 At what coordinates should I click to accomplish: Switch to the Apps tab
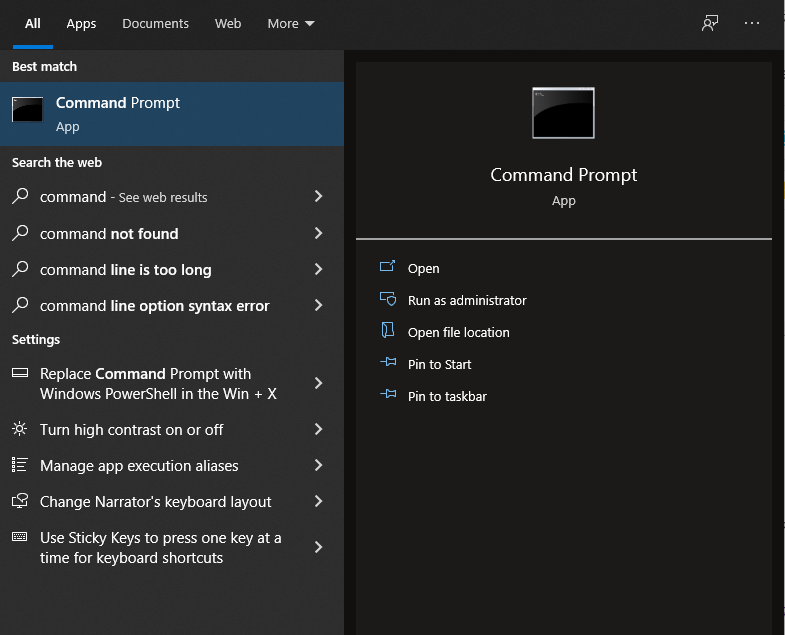coord(81,24)
